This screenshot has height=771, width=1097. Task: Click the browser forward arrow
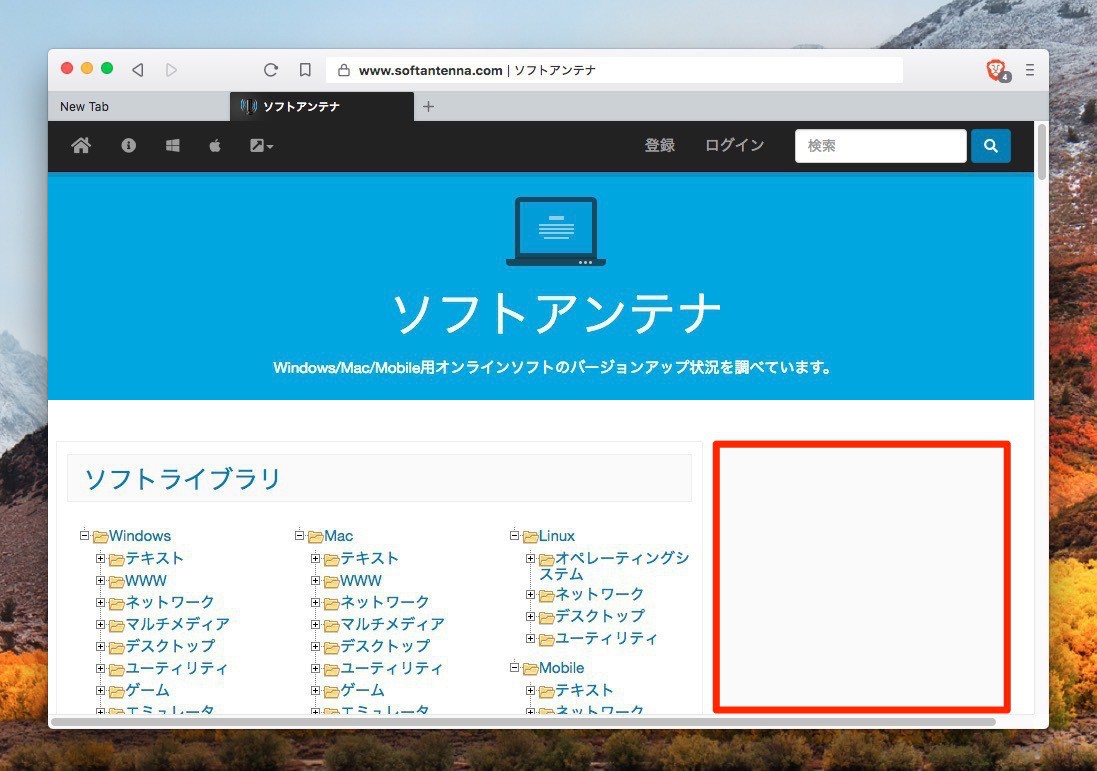(171, 70)
